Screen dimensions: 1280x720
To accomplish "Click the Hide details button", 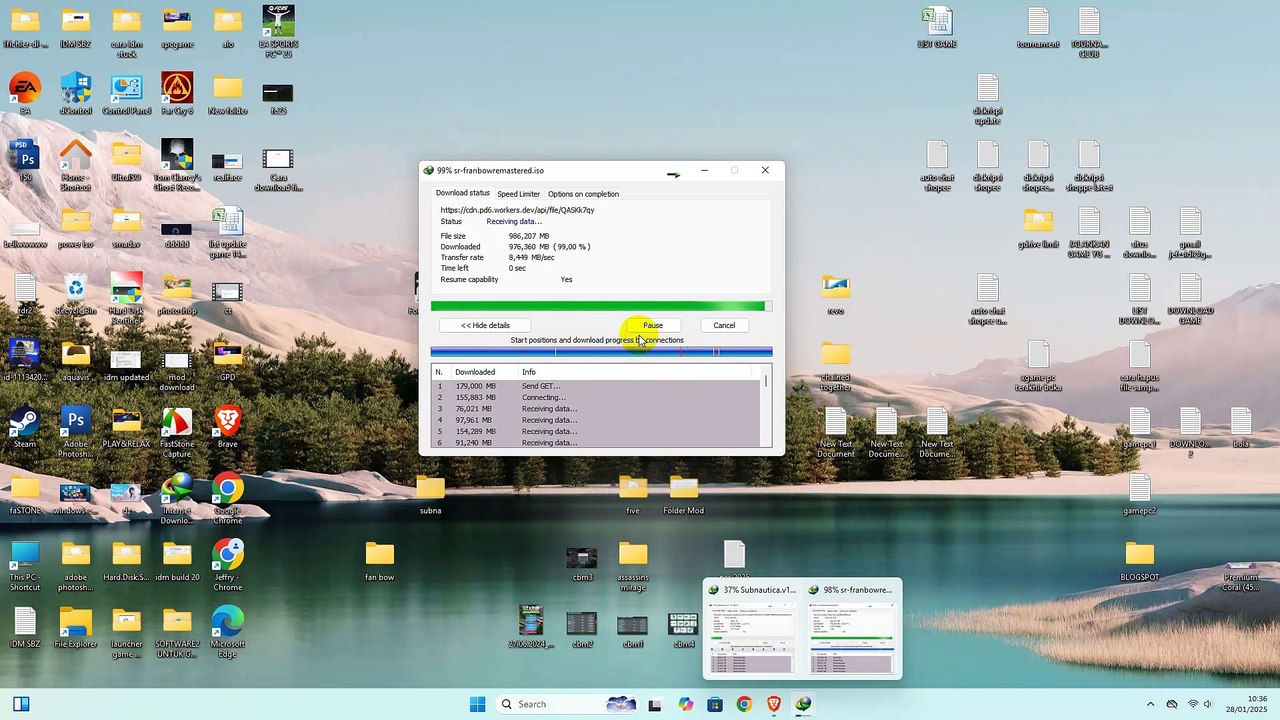I will pyautogui.click(x=485, y=325).
